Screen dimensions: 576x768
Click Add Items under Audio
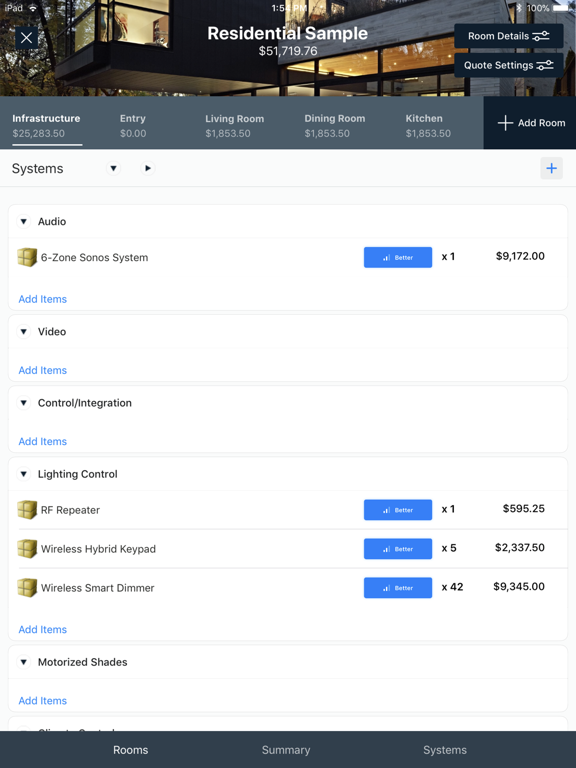click(x=43, y=299)
